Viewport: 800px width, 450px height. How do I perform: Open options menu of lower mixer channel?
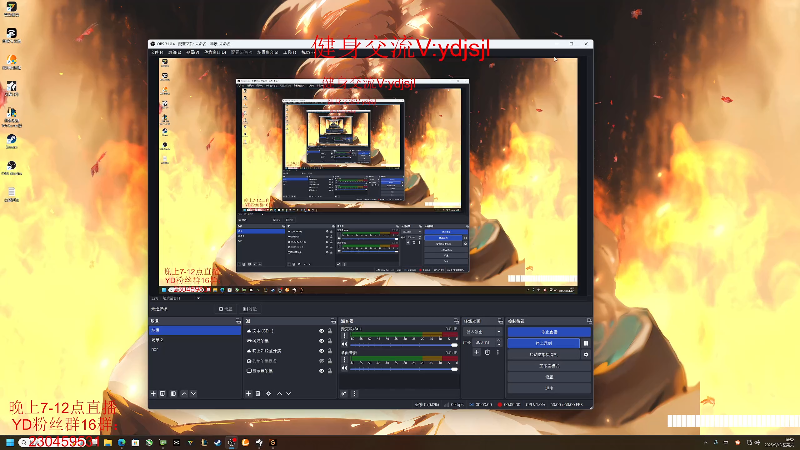pos(344,359)
